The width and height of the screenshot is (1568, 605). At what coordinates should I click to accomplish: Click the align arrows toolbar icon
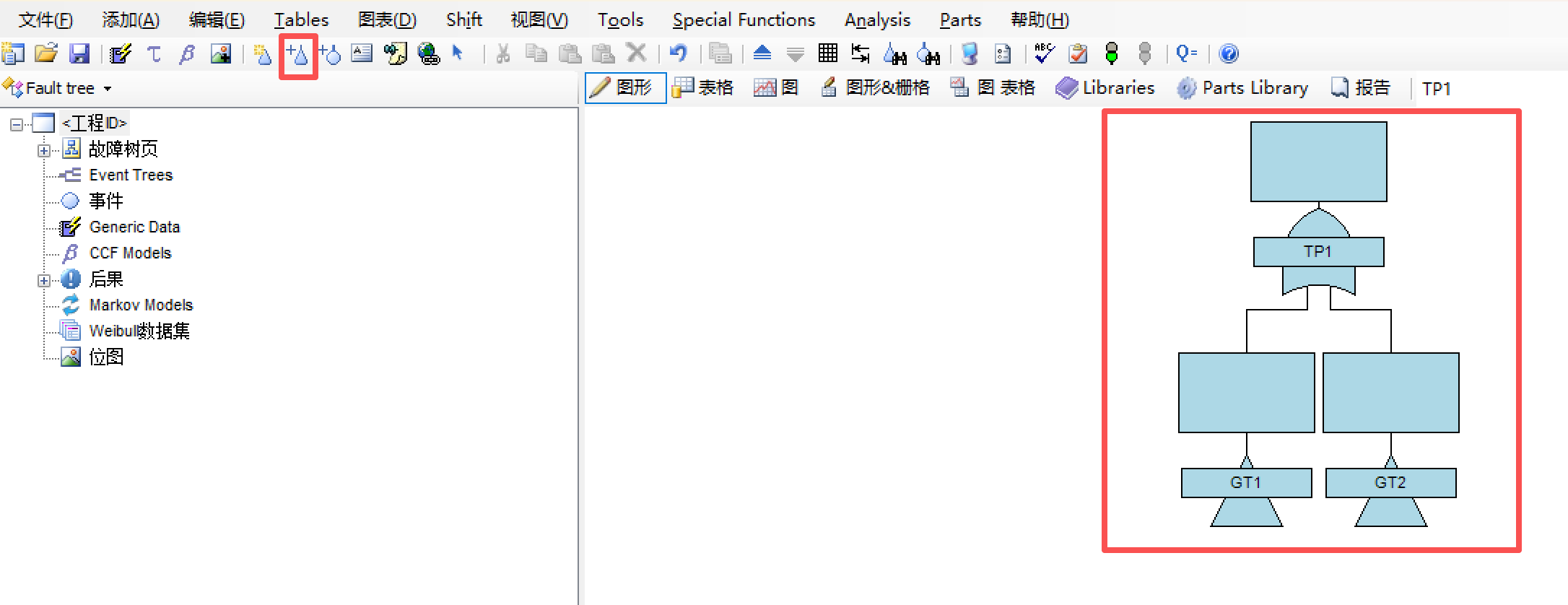pyautogui.click(x=861, y=53)
